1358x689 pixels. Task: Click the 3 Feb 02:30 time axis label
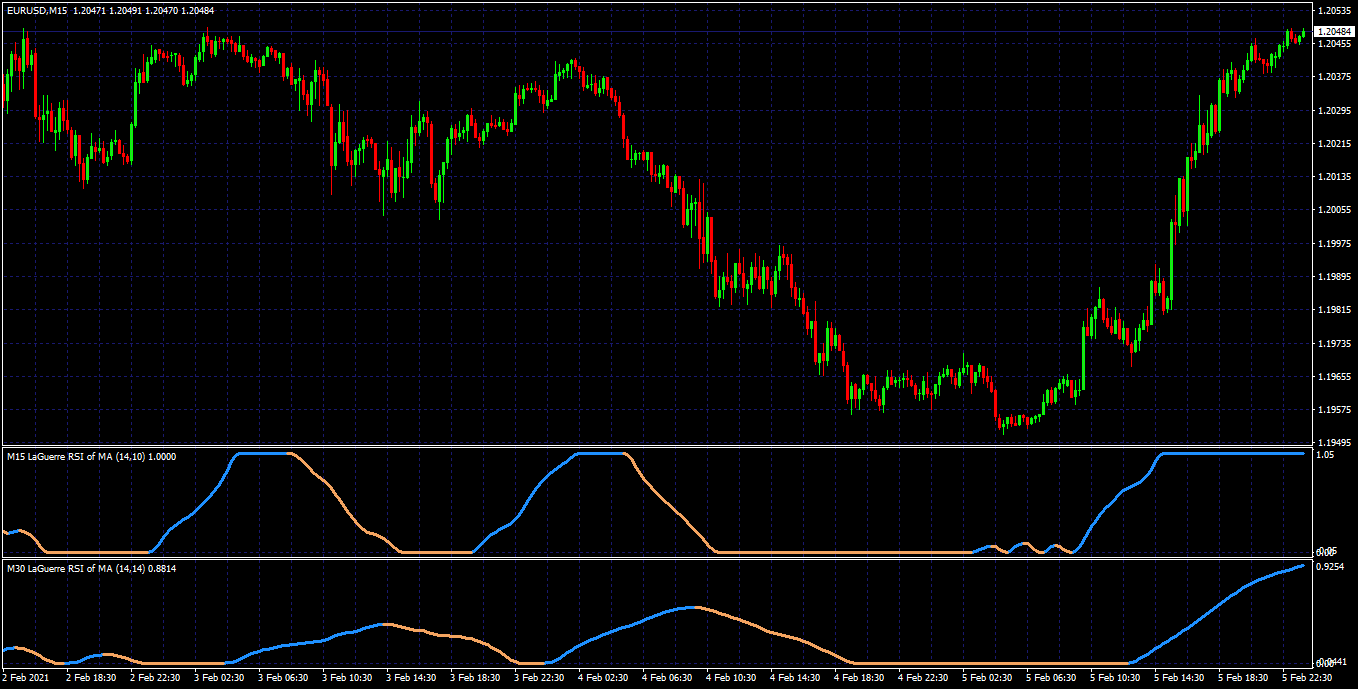click(x=219, y=678)
